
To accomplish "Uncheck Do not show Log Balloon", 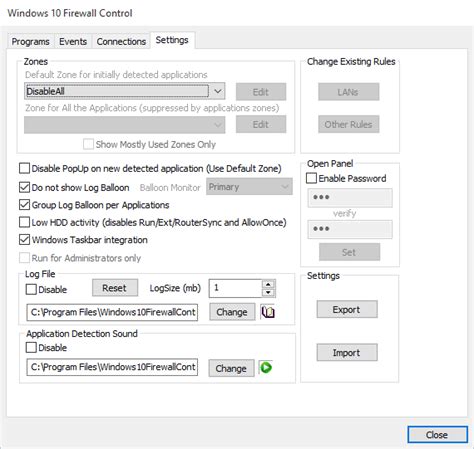I will coord(24,187).
